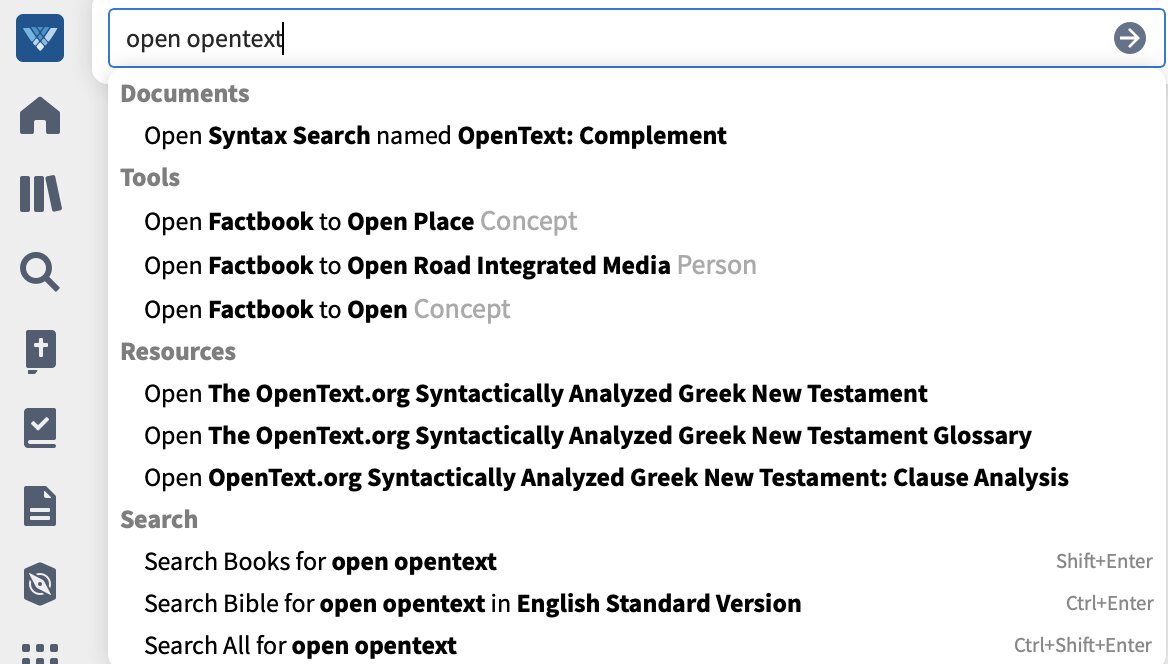
Task: Select Search All for open opentext
Action: coord(300,645)
